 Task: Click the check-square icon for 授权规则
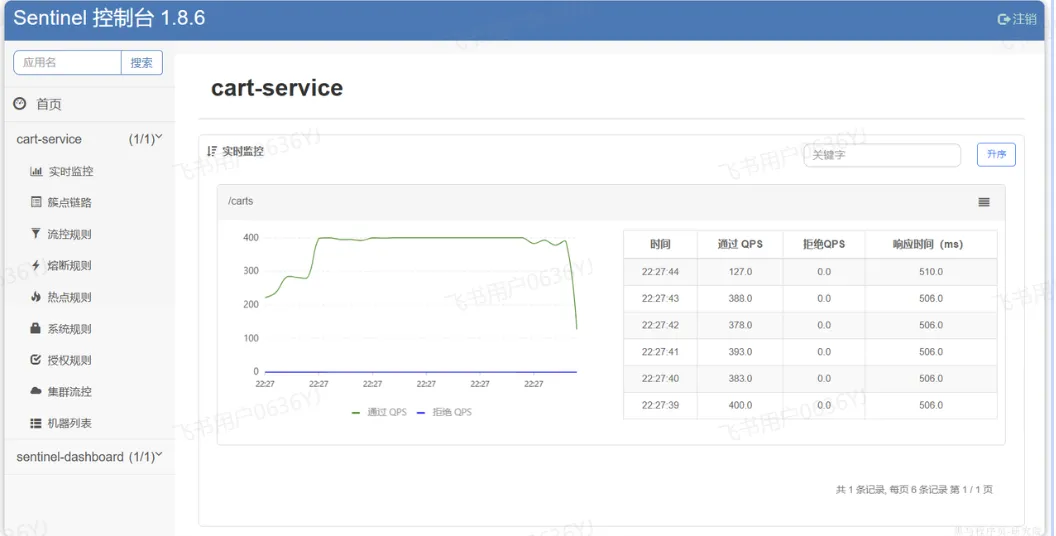[x=36, y=360]
